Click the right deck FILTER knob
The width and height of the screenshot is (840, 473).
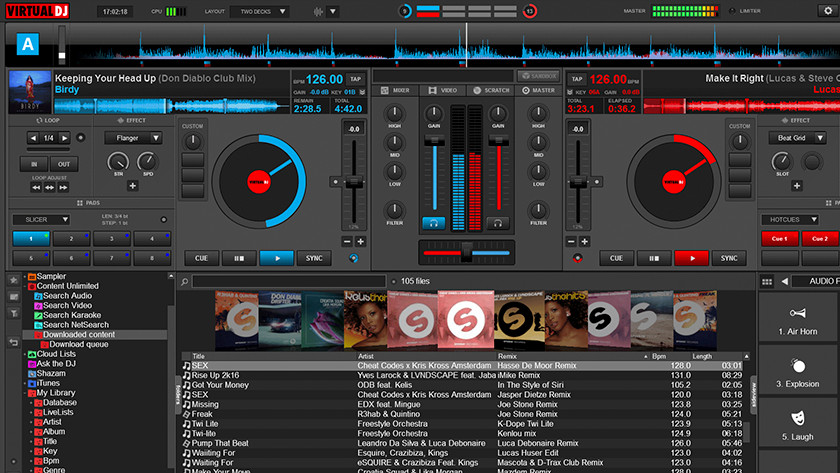tap(538, 211)
